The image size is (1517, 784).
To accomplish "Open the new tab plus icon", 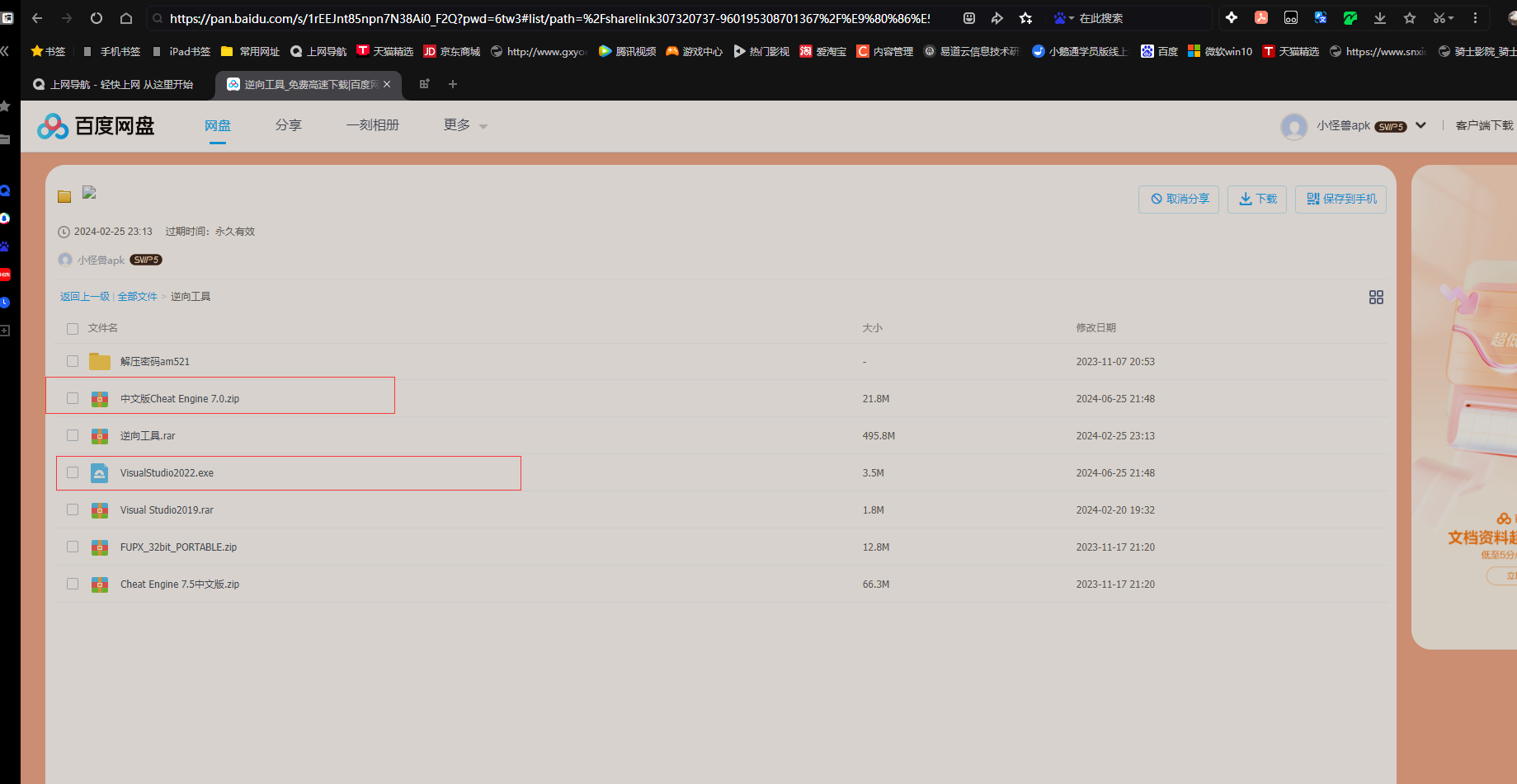I will 452,84.
